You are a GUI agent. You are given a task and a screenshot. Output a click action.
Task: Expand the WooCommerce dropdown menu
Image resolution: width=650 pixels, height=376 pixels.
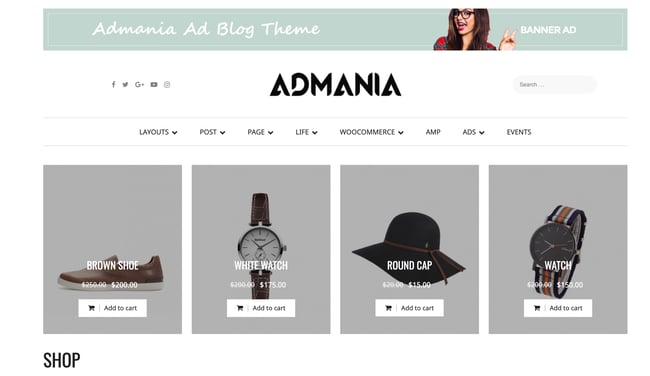(x=371, y=132)
